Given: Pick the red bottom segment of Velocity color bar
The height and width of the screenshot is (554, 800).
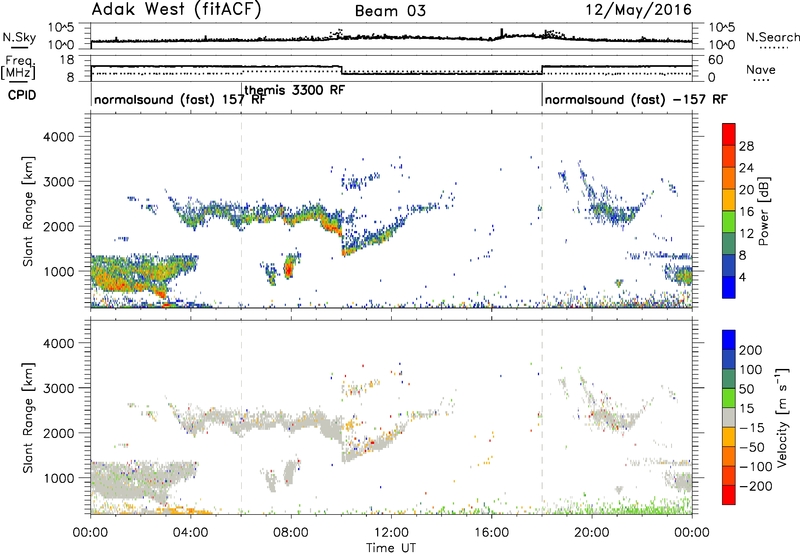Looking at the screenshot, I should coord(729,495).
